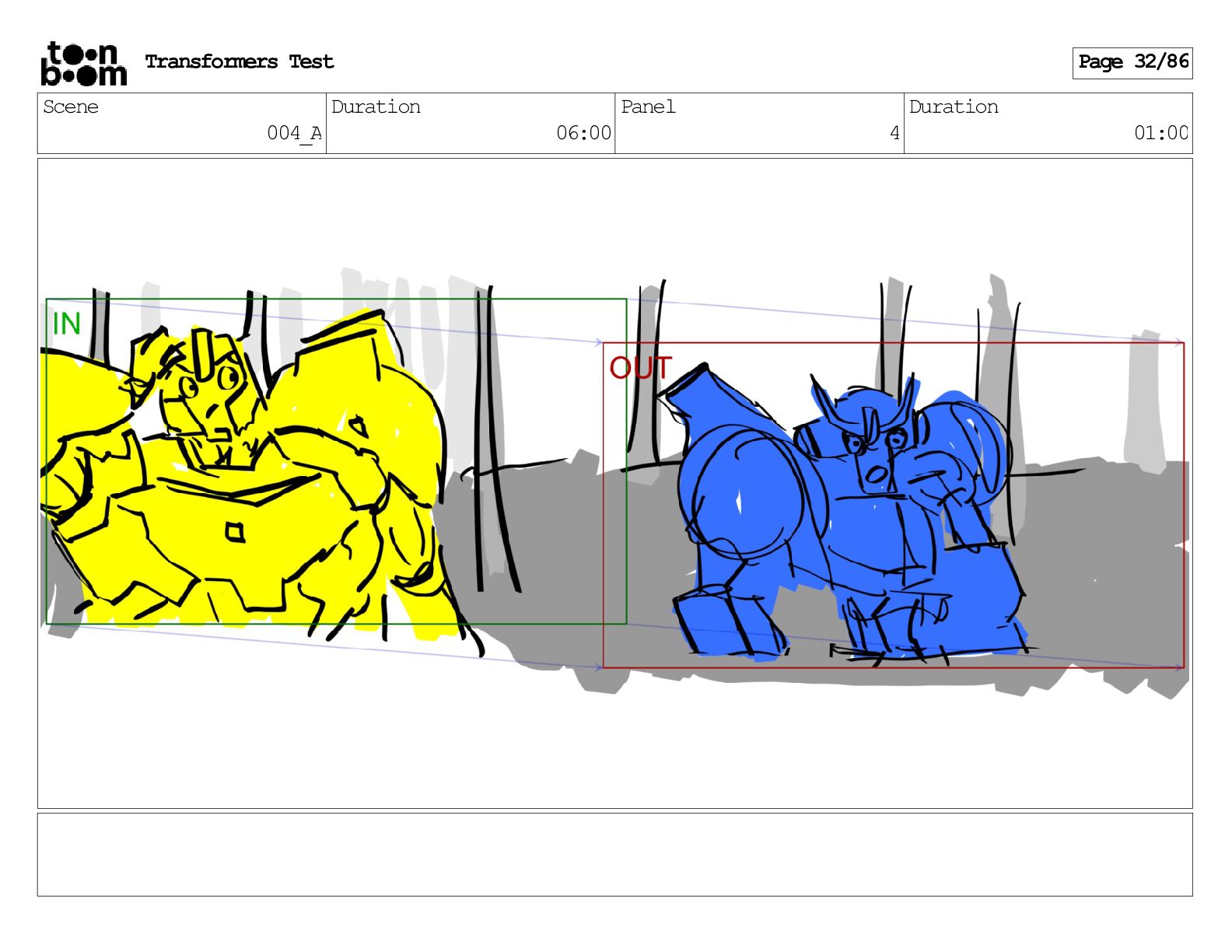Click the 'Page 32/86' box
The width and height of the screenshot is (1232, 952).
pos(1132,62)
